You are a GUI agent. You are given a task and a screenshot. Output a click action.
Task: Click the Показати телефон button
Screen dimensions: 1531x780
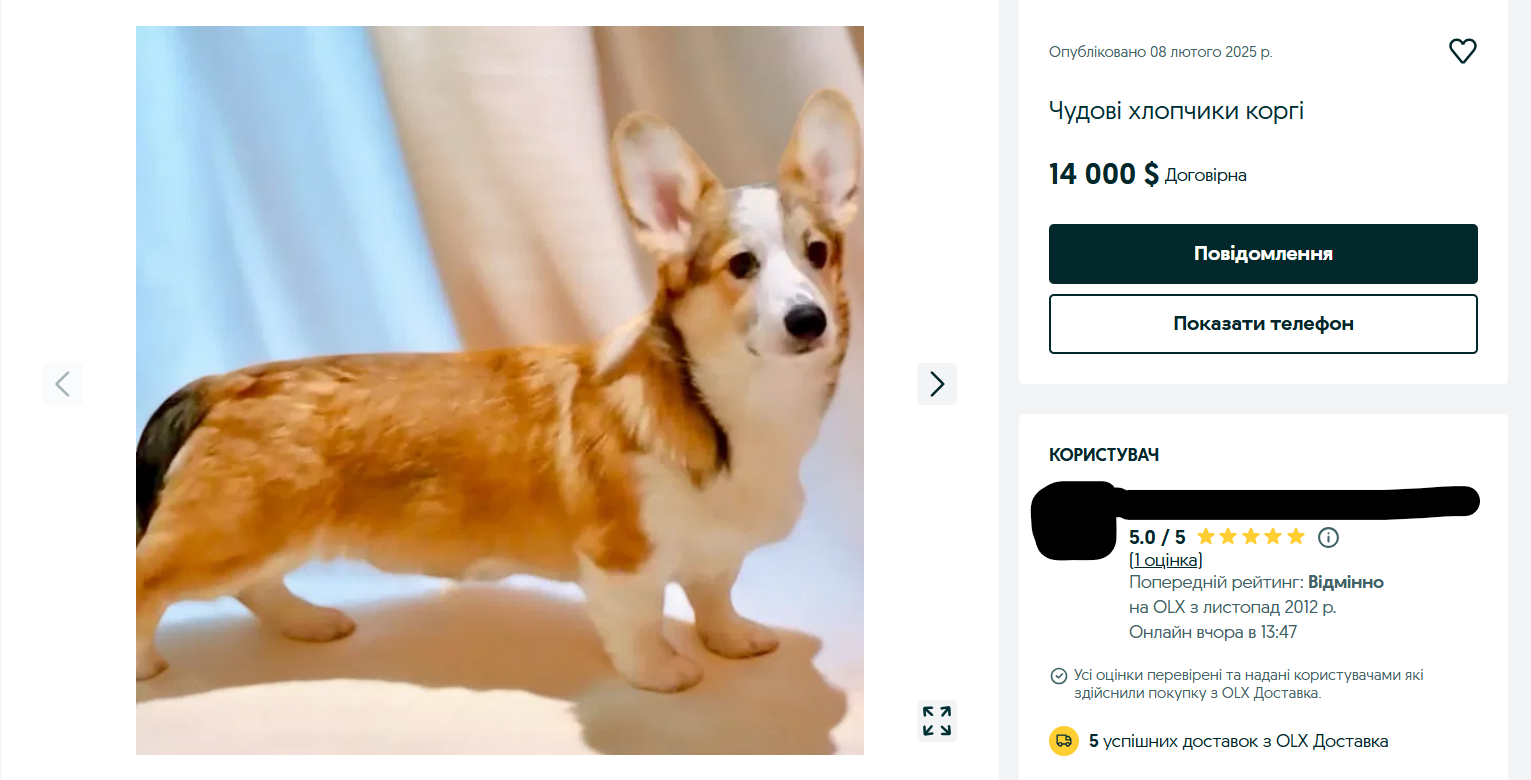point(1263,324)
